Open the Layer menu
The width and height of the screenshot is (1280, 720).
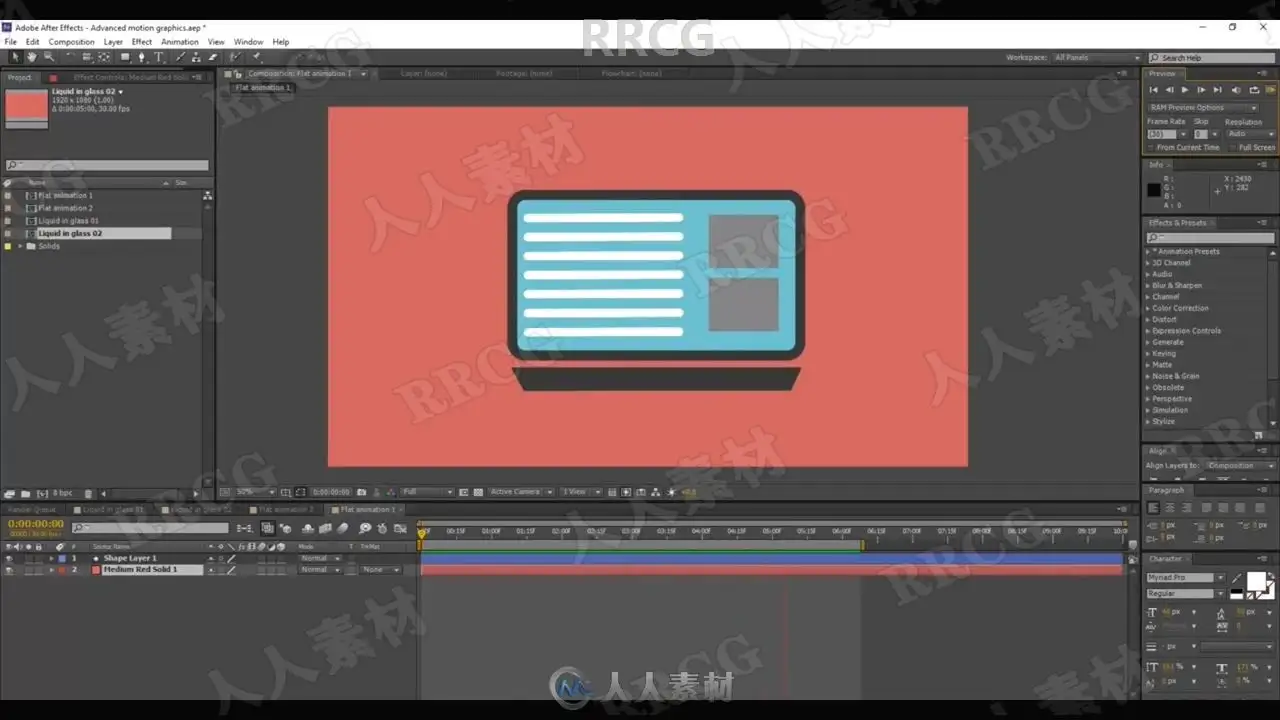pyautogui.click(x=113, y=42)
